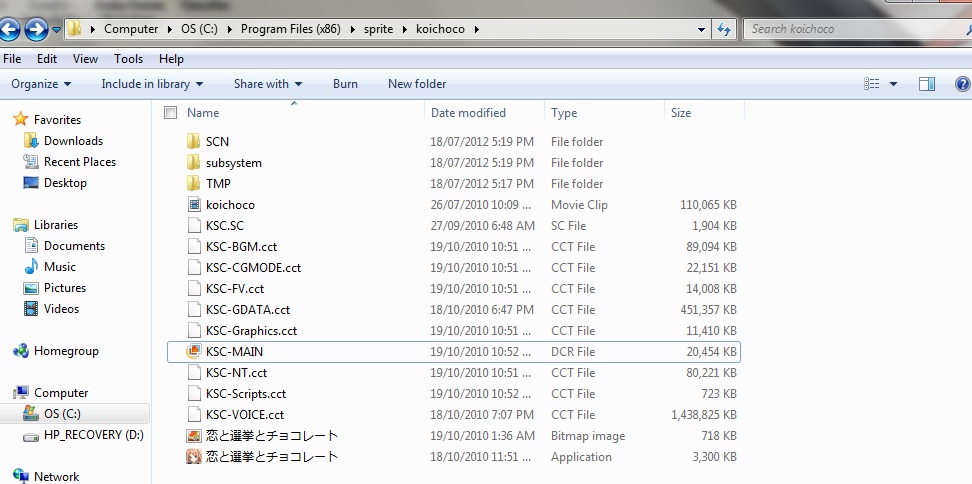The image size is (972, 484).
Task: Open the Share with dropdown
Action: 268,84
